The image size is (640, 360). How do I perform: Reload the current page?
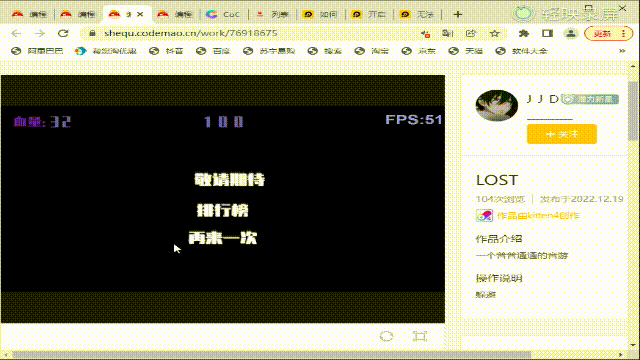click(x=63, y=33)
